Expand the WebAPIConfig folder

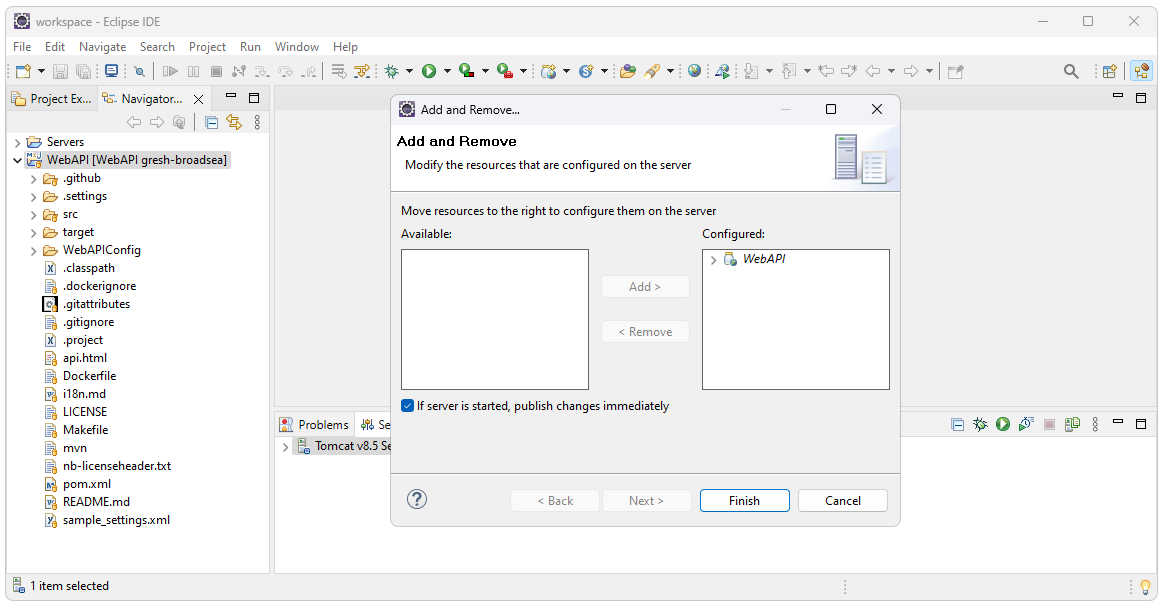(33, 251)
